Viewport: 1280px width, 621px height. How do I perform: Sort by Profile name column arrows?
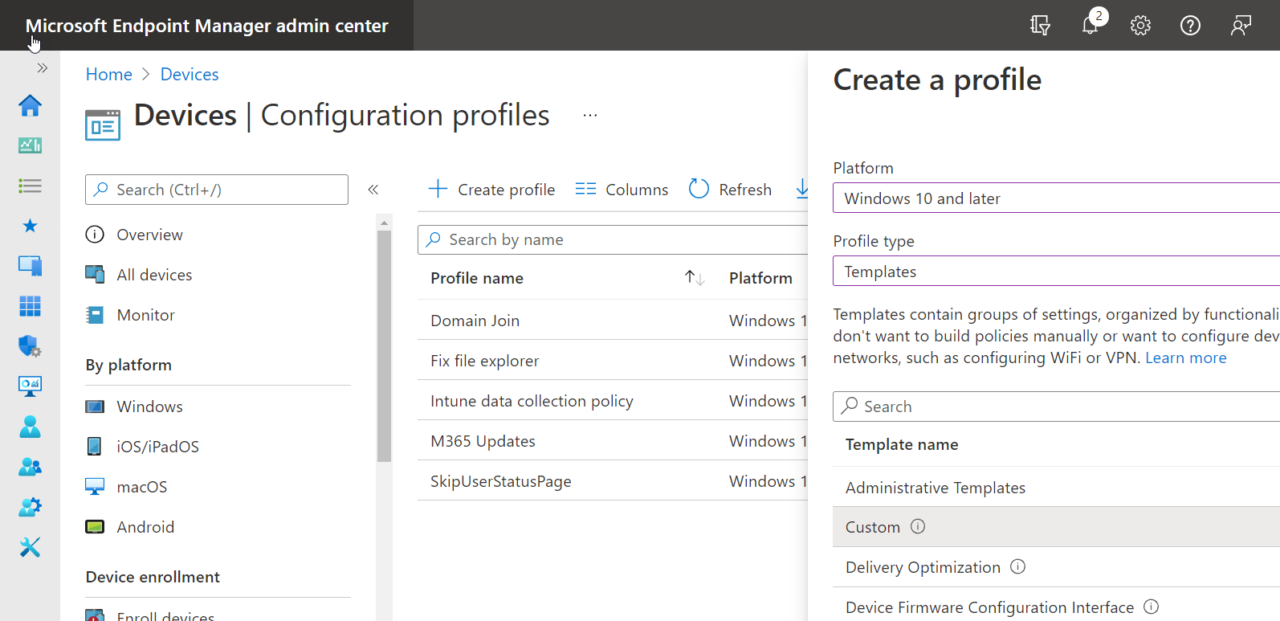click(x=695, y=279)
